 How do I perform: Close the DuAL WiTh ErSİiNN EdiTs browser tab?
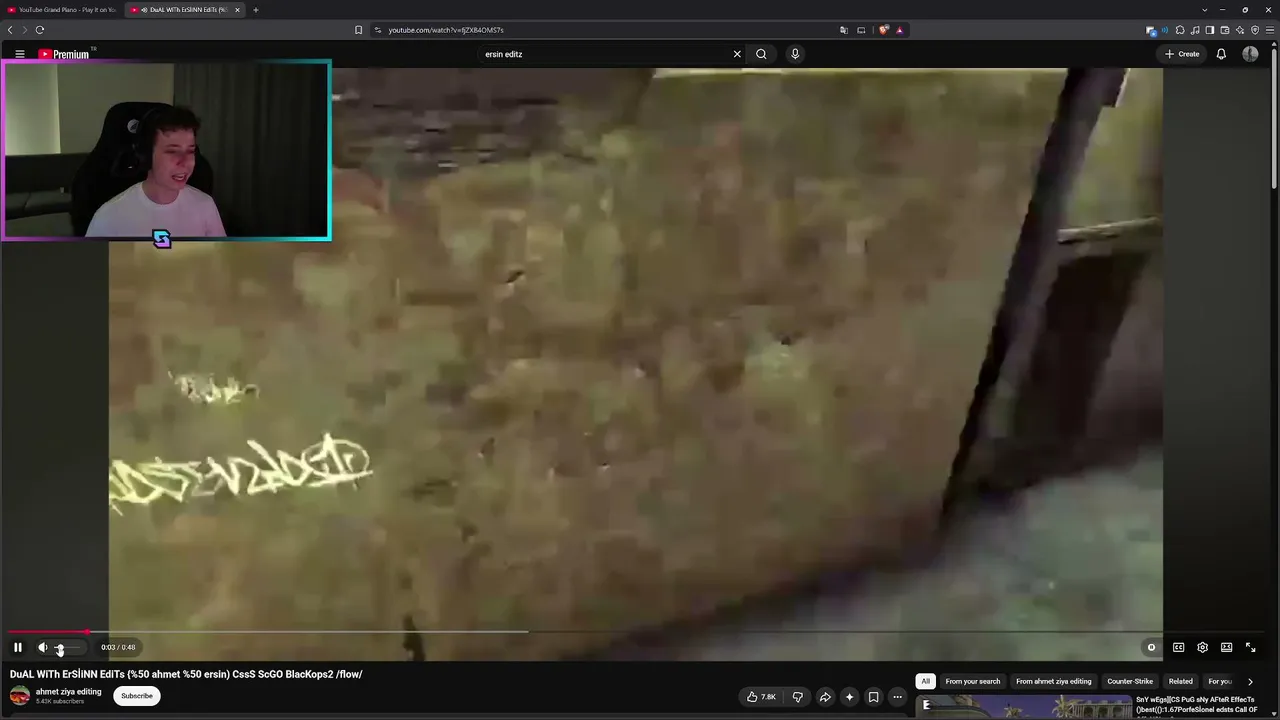pyautogui.click(x=237, y=10)
